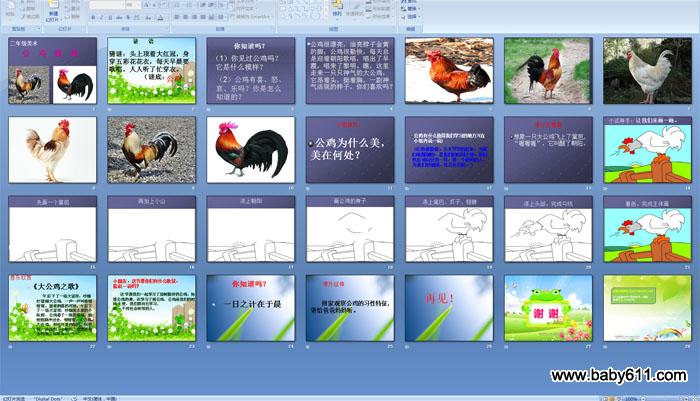Select slide 1 title slide with two roosters

[52, 71]
